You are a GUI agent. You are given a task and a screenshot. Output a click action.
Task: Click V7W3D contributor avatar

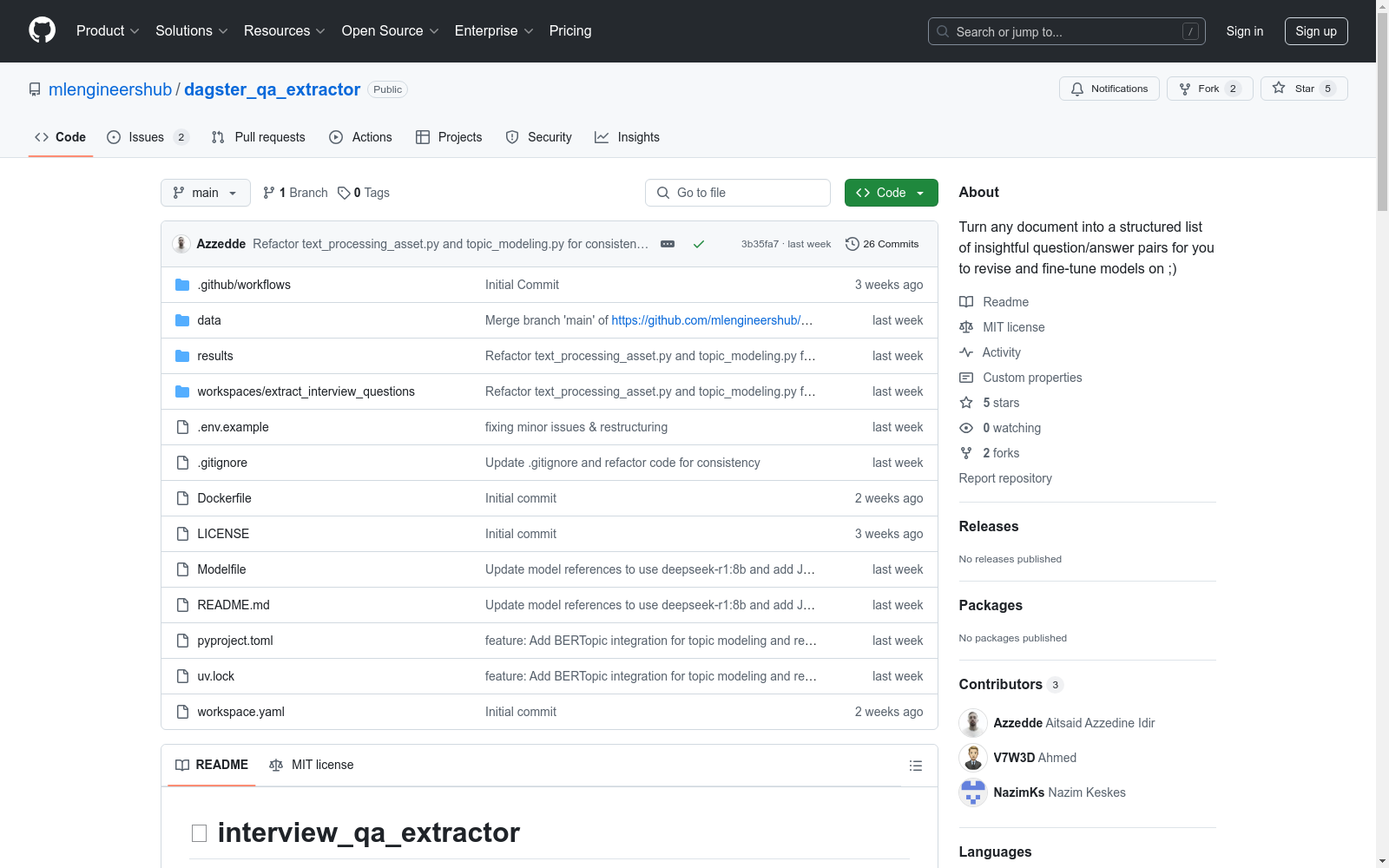(973, 758)
